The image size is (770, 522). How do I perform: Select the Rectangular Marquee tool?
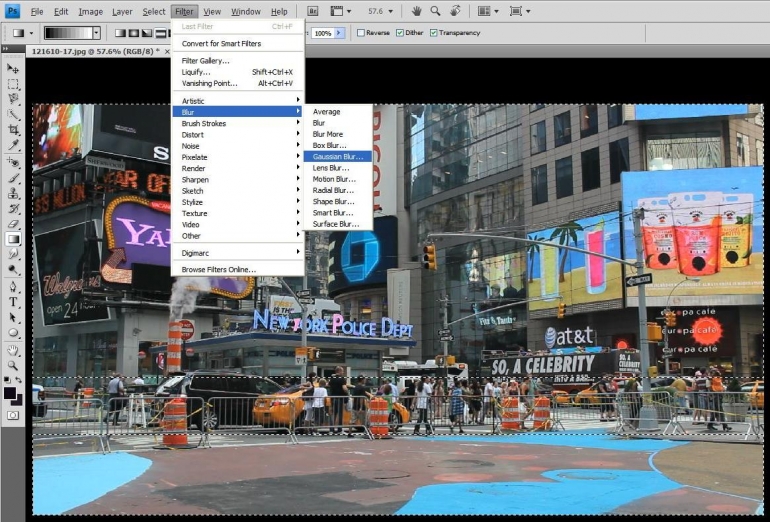13,84
